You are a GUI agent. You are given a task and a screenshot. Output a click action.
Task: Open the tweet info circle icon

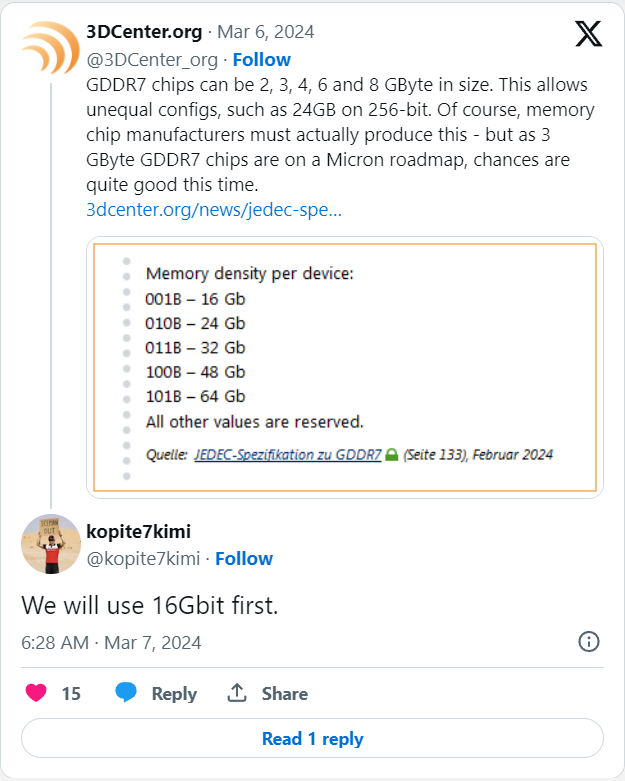click(589, 642)
